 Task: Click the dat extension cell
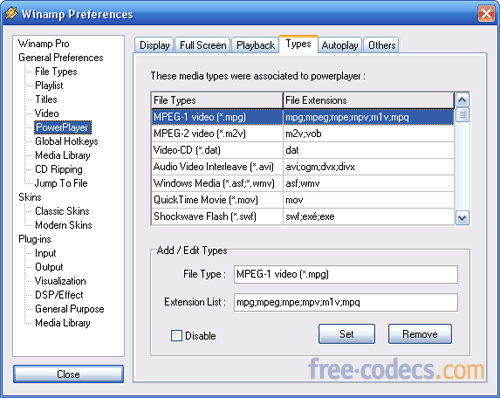(x=368, y=150)
